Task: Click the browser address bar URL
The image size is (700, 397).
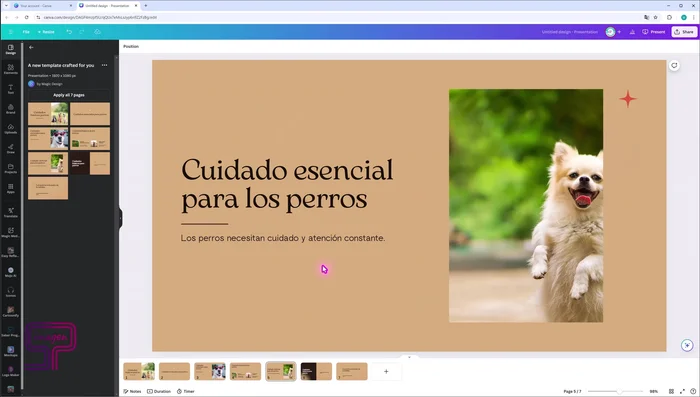Action: 100,17
